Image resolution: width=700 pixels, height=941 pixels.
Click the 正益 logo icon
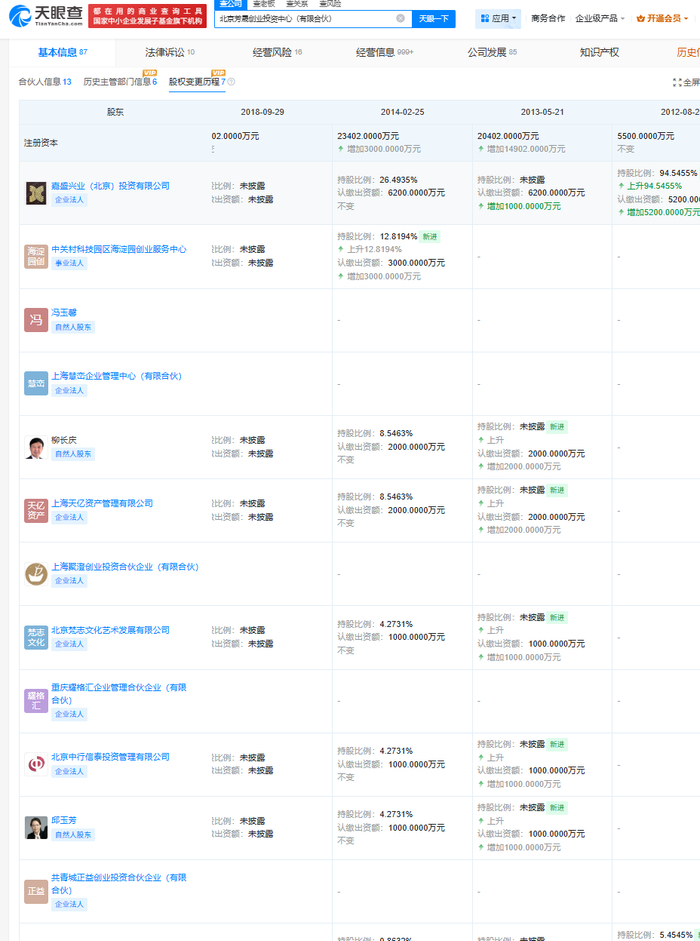tap(36, 891)
